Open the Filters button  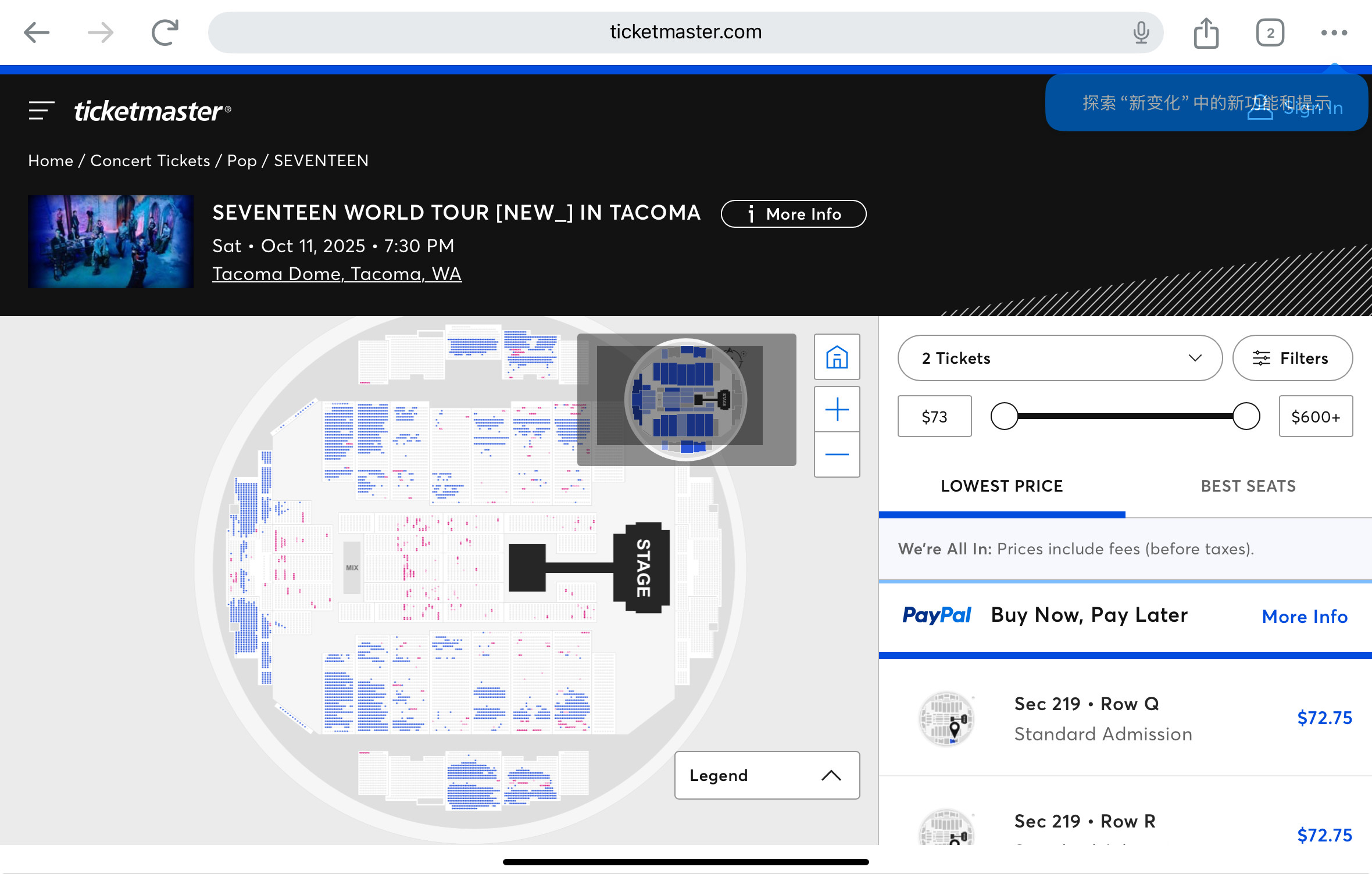click(1292, 358)
